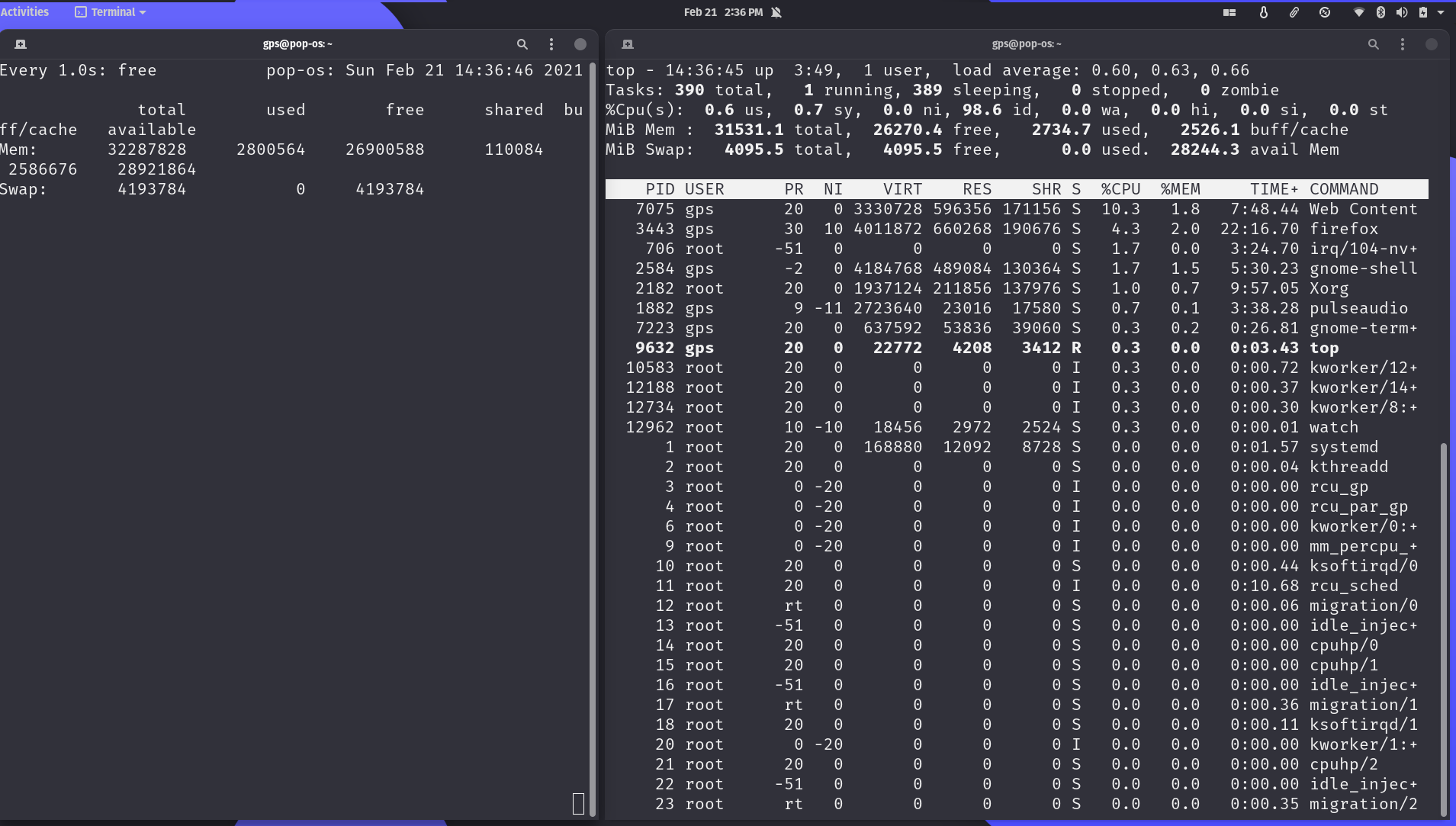Open the Terminal app menu
Image resolution: width=1456 pixels, height=826 pixels.
tap(111, 12)
